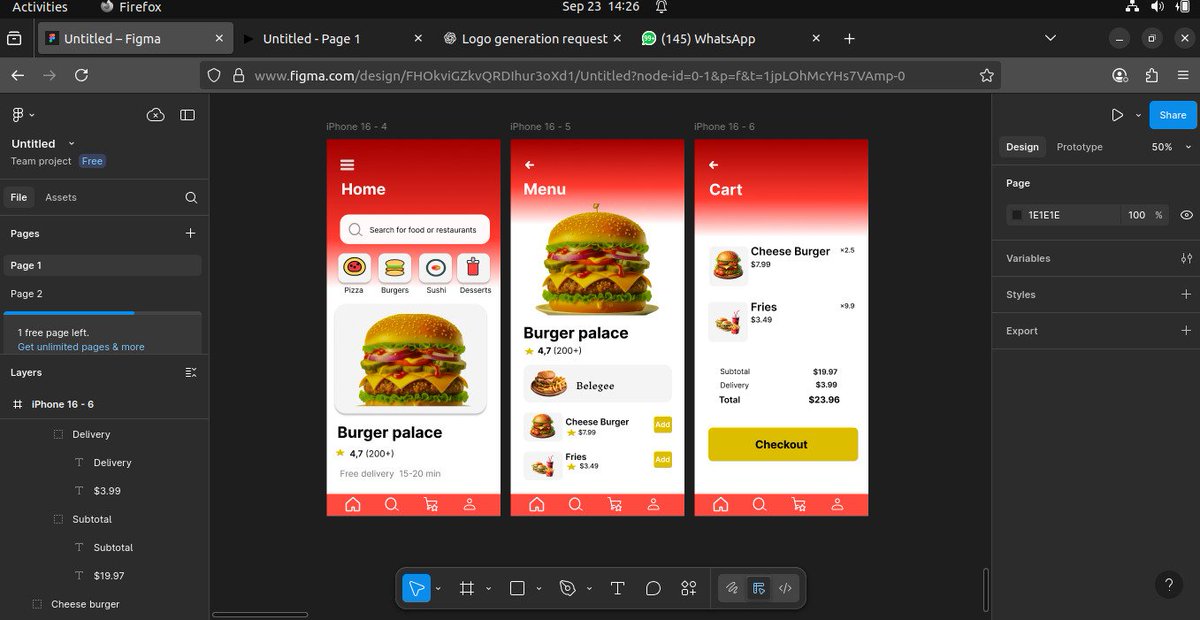Open the help question mark button
Screen dimensions: 1200x620
pos(1169,585)
